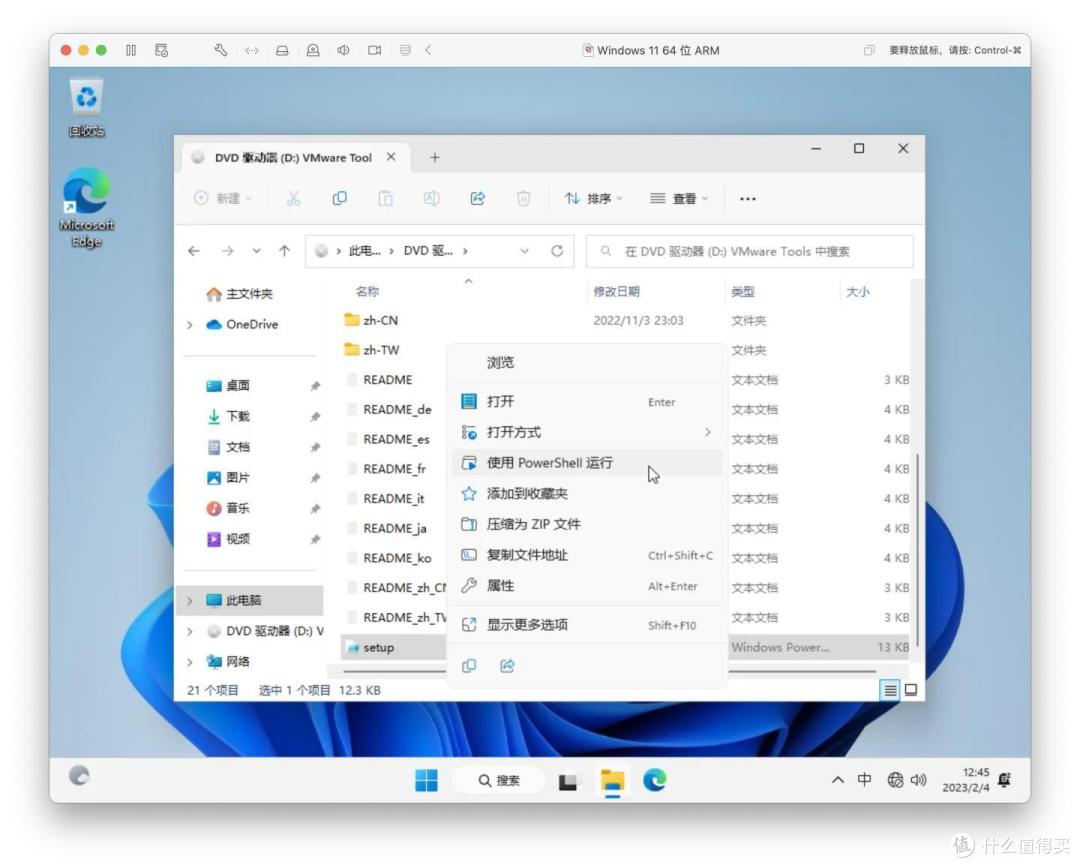Click the share icon at context menu bottom
1080x868 pixels.
(508, 665)
